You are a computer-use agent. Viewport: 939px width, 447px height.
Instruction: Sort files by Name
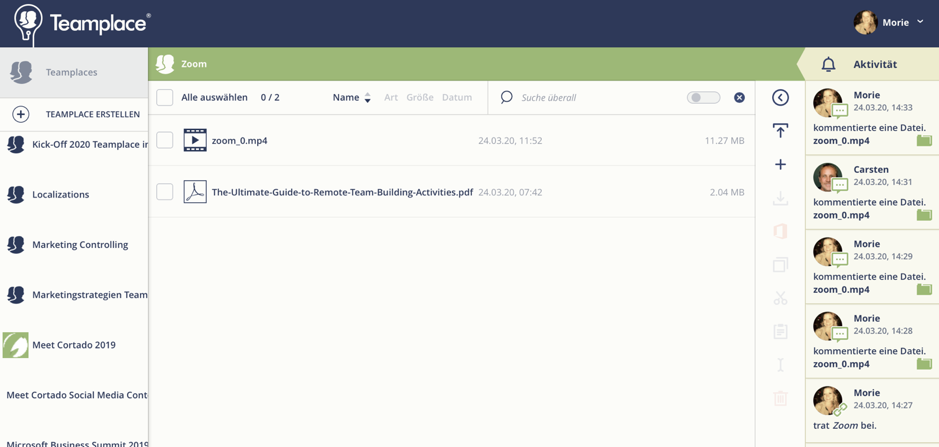tap(346, 98)
